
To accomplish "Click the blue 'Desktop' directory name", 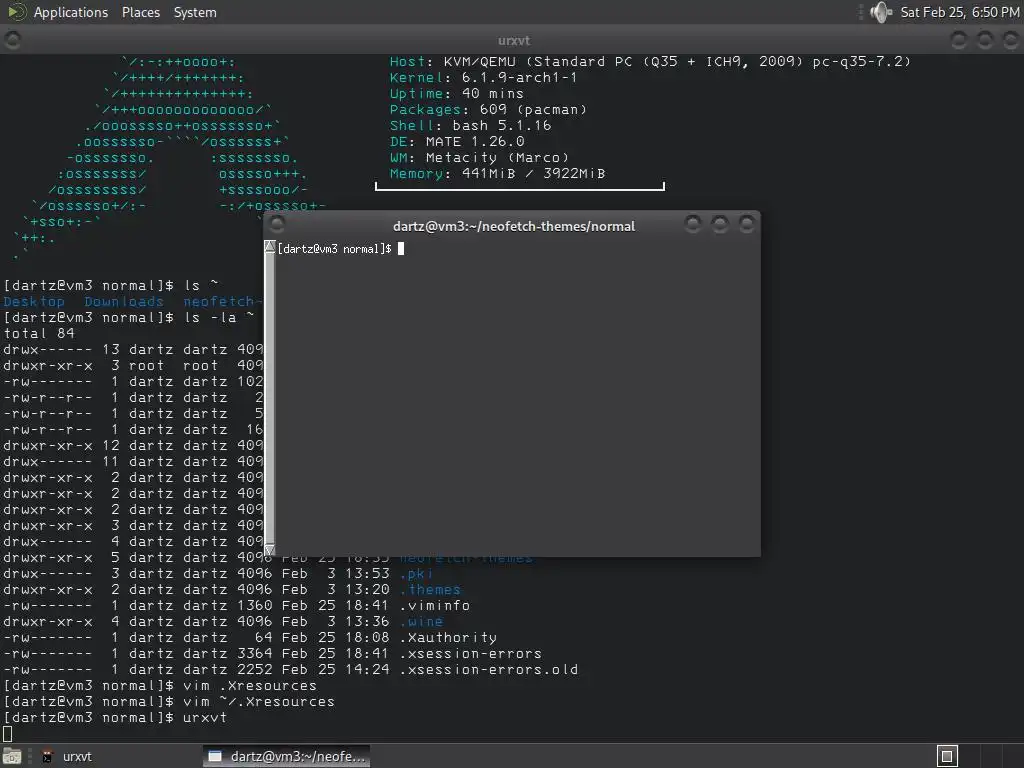I will click(34, 302).
